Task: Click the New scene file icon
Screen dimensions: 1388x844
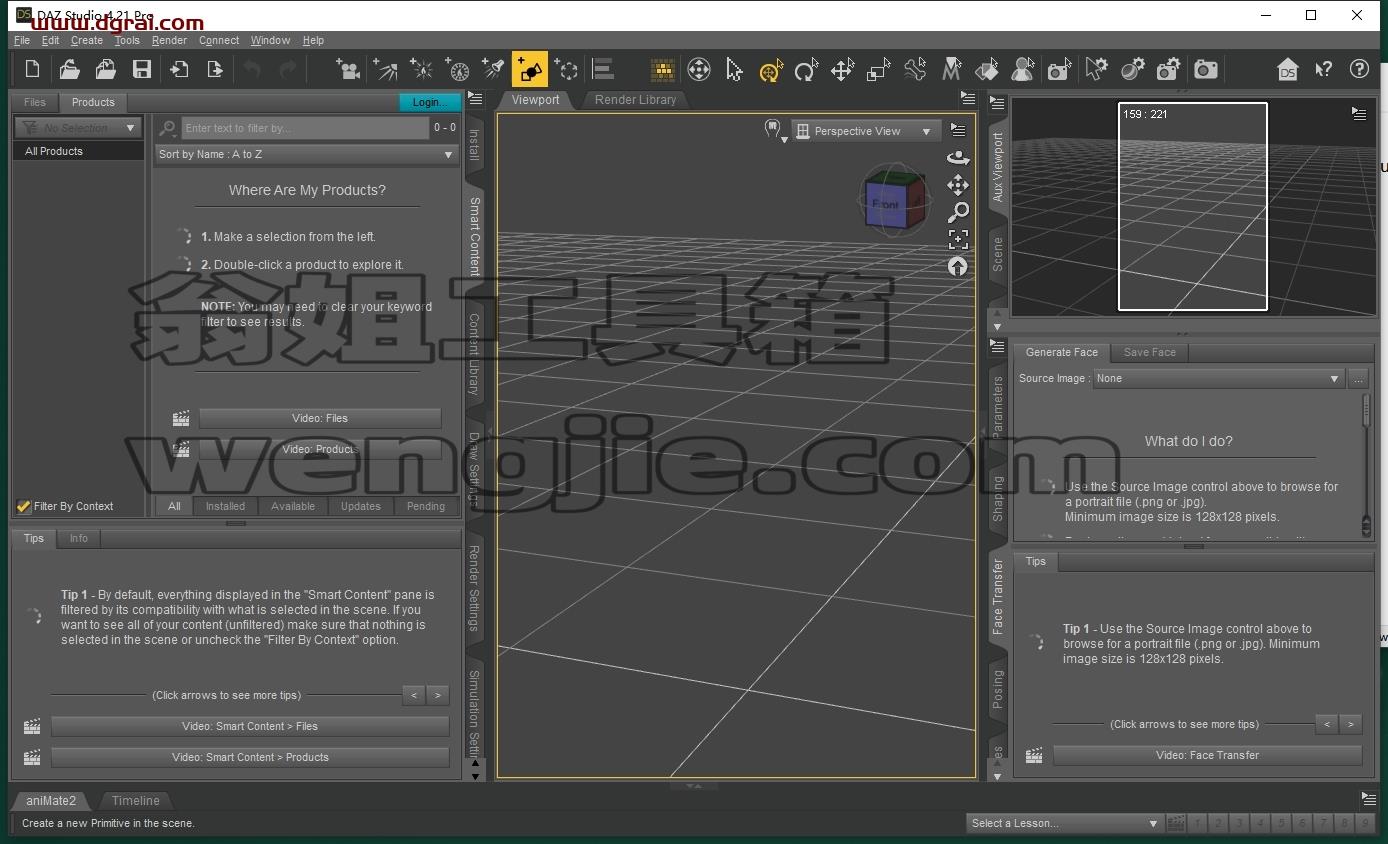Action: 33,69
